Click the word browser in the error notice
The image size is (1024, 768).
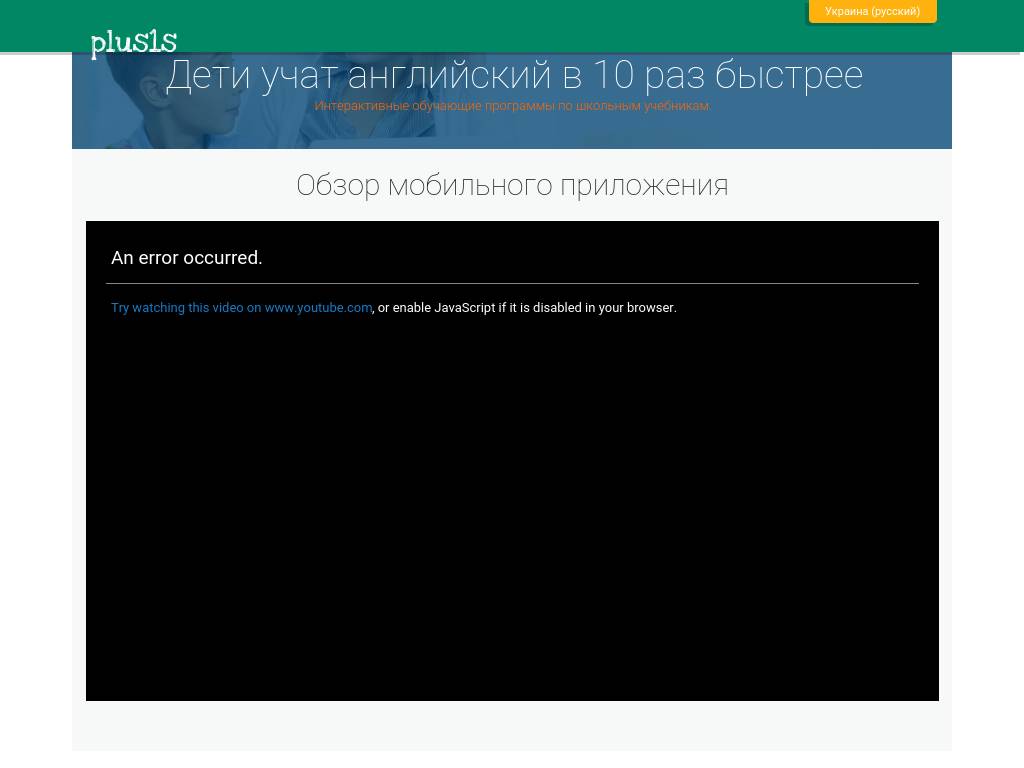650,308
